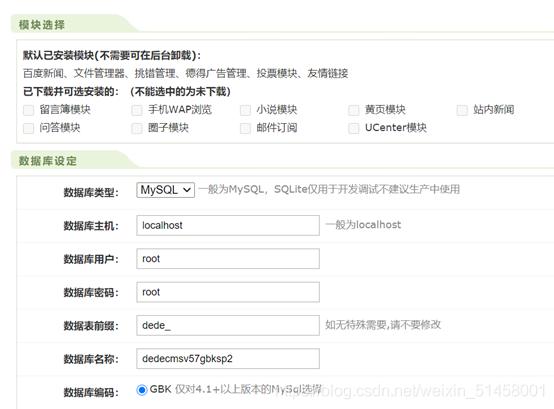The height and width of the screenshot is (409, 554).
Task: Click the installed modules list starting 百度新闻
Action: tap(185, 73)
